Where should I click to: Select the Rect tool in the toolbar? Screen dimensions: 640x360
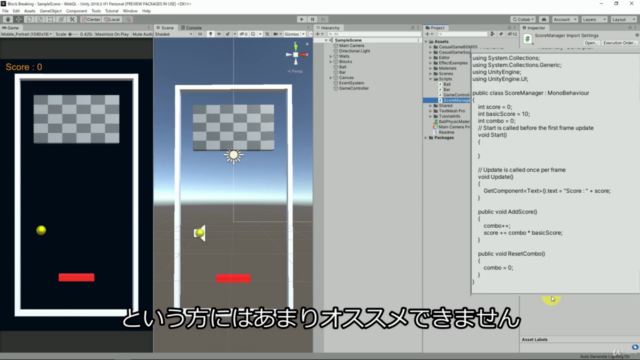[x=51, y=19]
